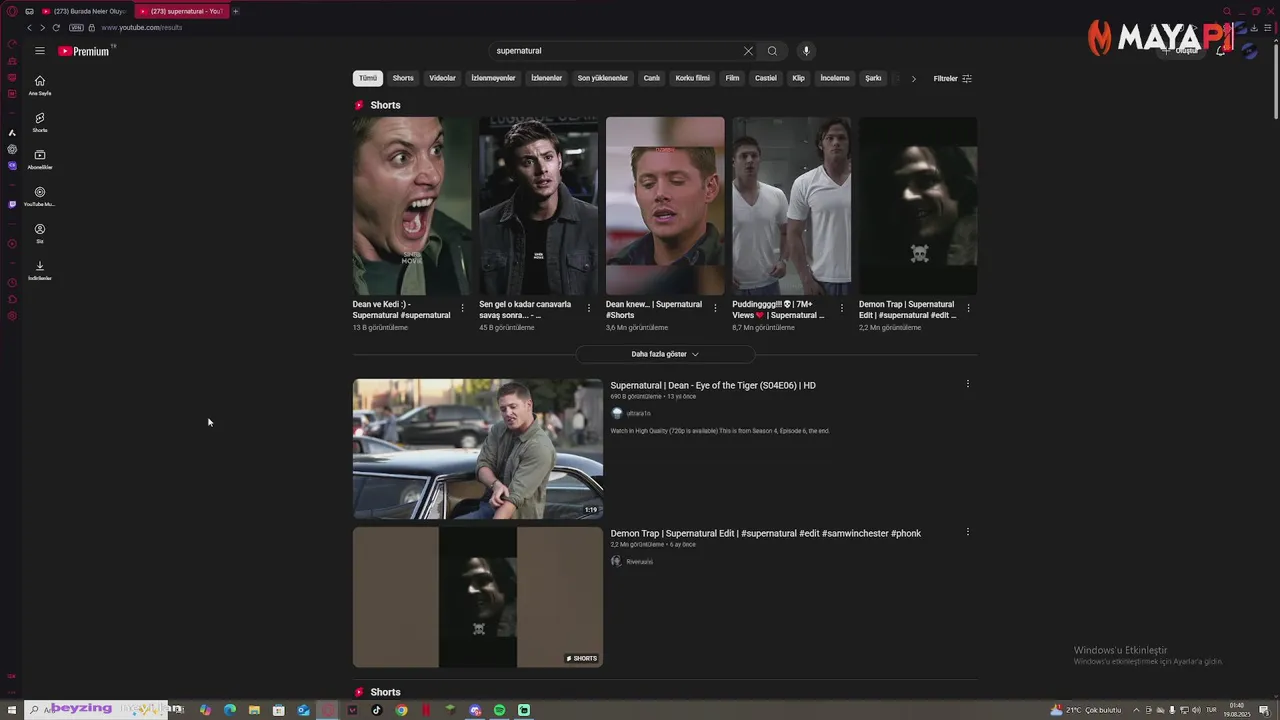Select the İzlenenler filter chip
Screen dimensions: 1280x720
[x=546, y=78]
